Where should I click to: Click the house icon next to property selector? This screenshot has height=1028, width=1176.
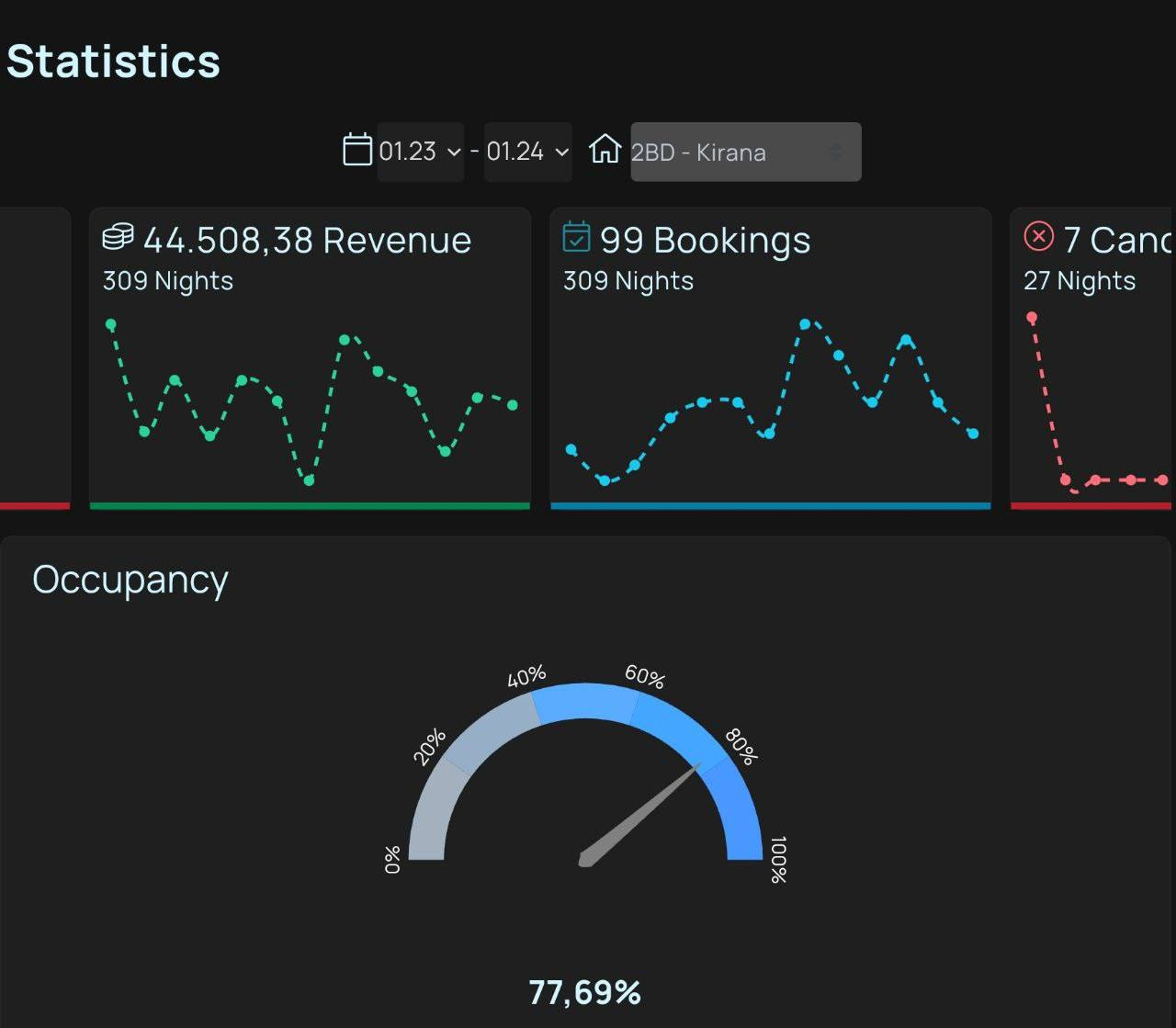click(x=605, y=149)
